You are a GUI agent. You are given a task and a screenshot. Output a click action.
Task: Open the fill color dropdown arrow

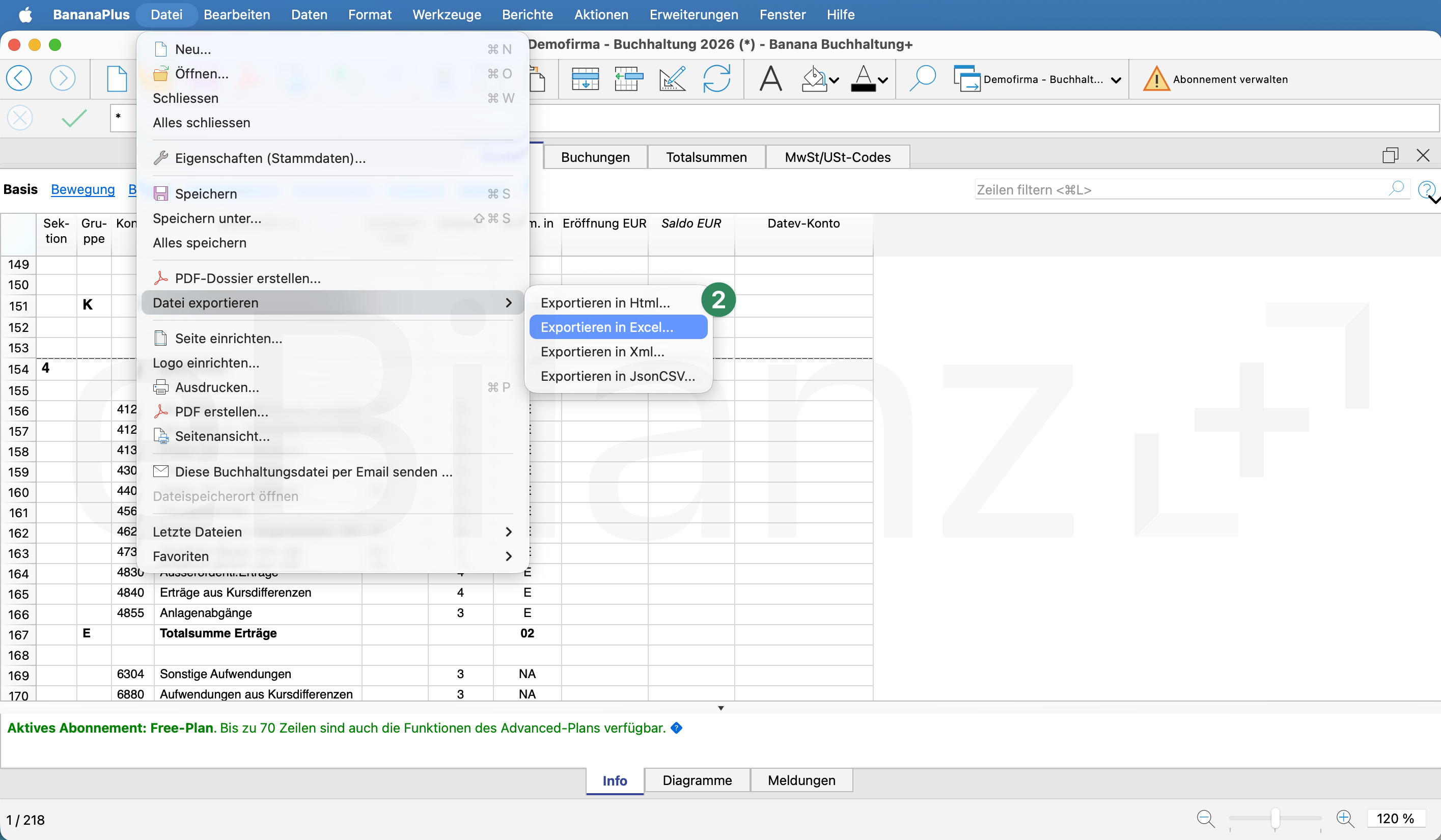pyautogui.click(x=834, y=80)
